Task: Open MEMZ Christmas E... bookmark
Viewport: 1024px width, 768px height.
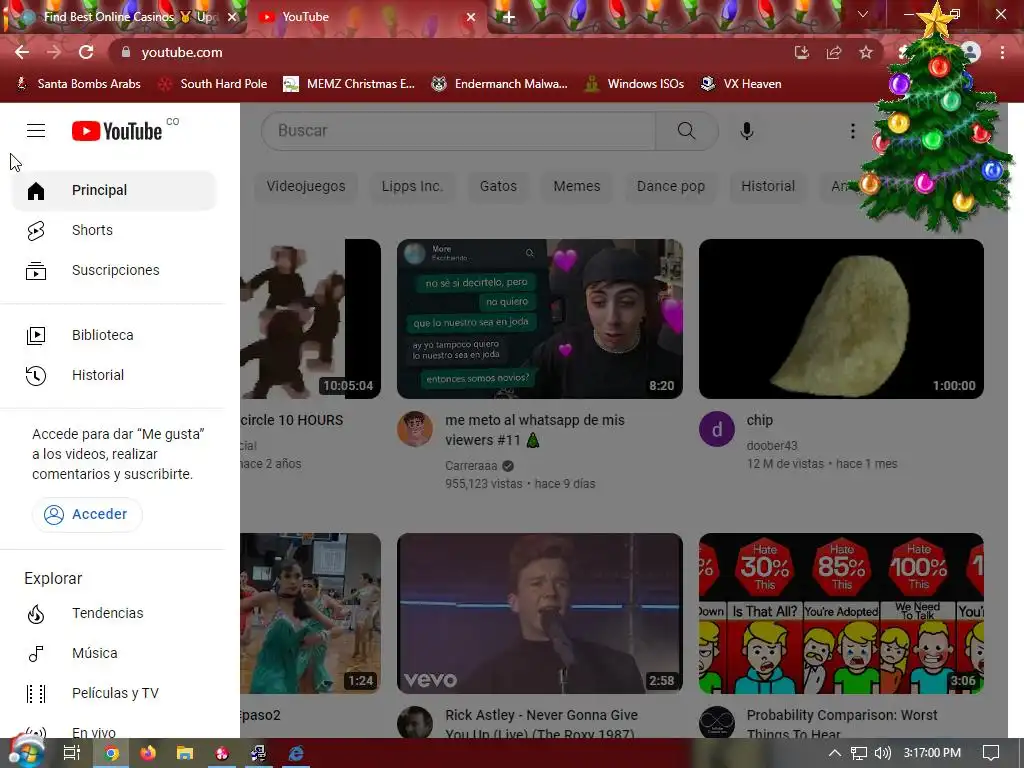Action: tap(349, 84)
